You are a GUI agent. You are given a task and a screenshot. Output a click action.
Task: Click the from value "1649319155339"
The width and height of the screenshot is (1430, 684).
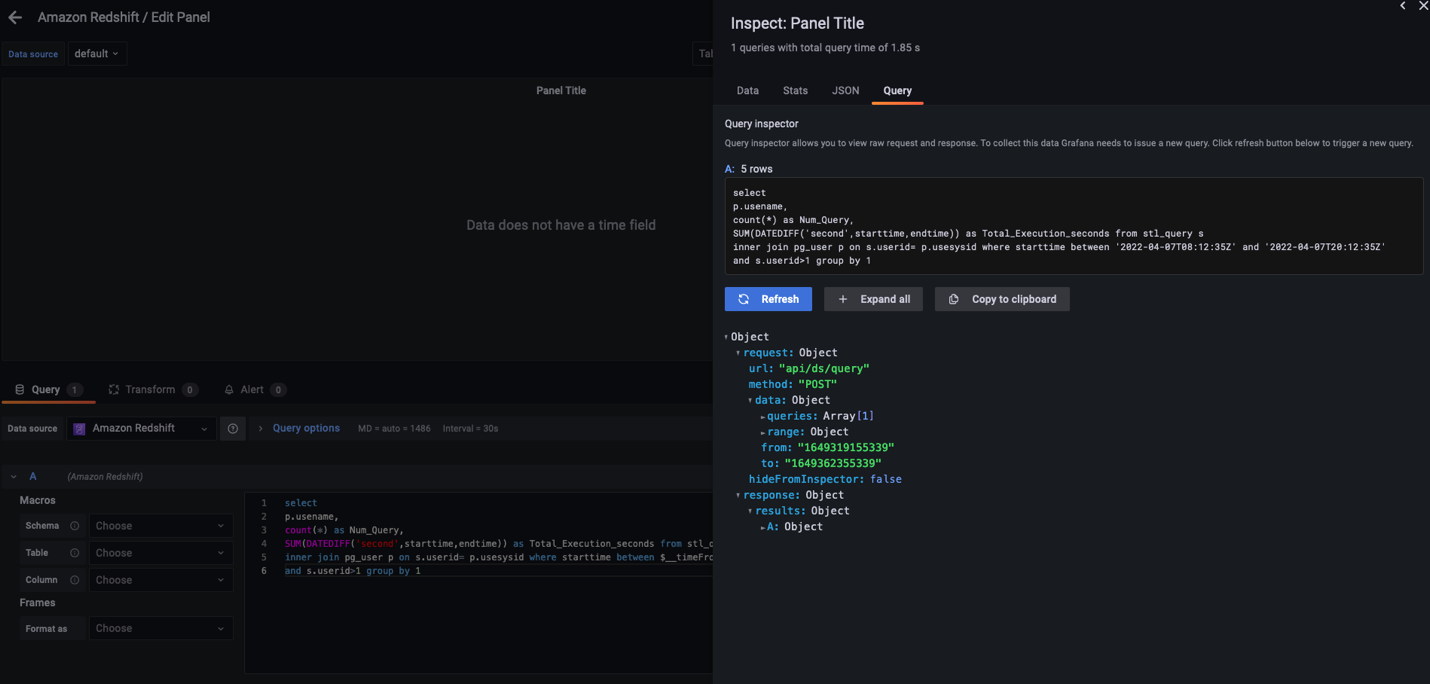(x=846, y=448)
